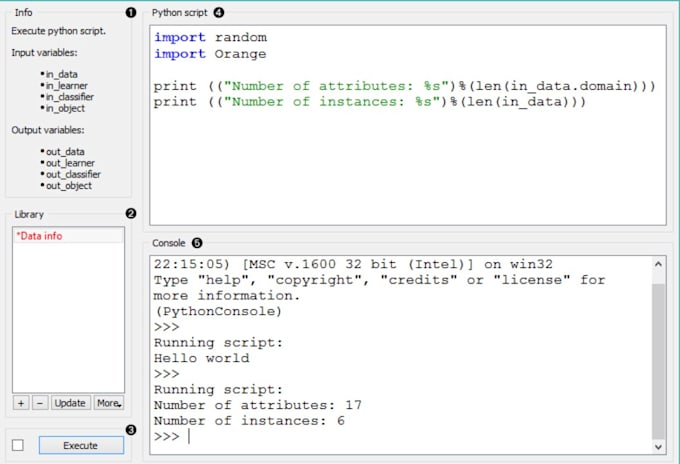This screenshot has height=464, width=680.
Task: Open the More dropdown menu in Library
Action: [x=109, y=403]
